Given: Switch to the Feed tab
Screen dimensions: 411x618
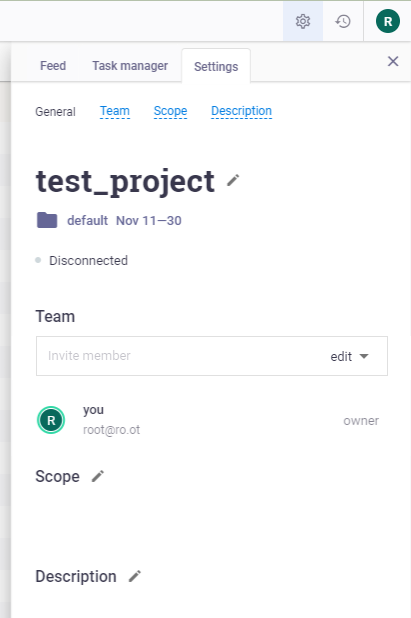Looking at the screenshot, I should [x=53, y=65].
